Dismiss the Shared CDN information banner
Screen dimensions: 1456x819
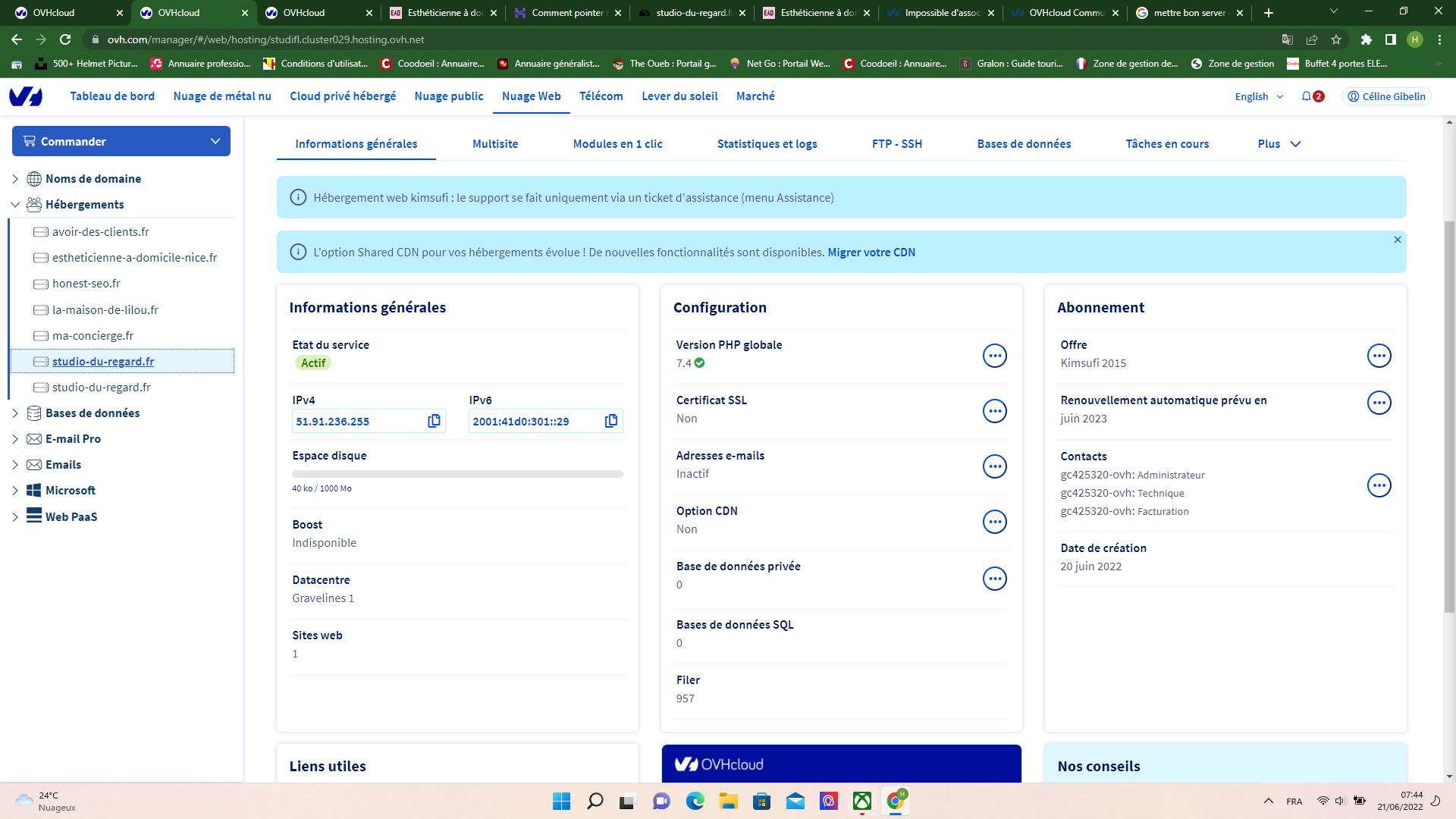(x=1398, y=240)
